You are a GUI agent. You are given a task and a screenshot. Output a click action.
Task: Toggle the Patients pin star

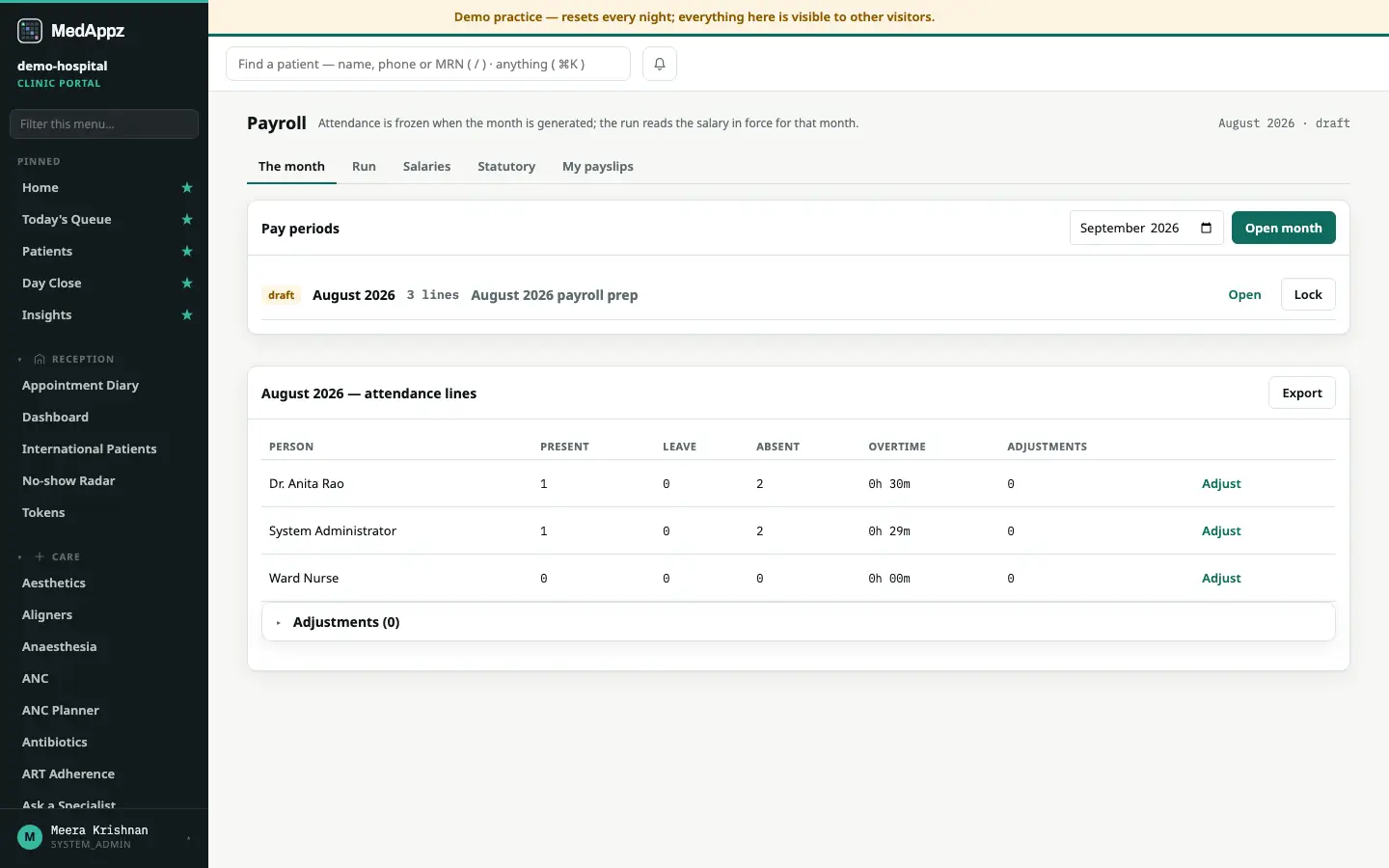click(187, 252)
